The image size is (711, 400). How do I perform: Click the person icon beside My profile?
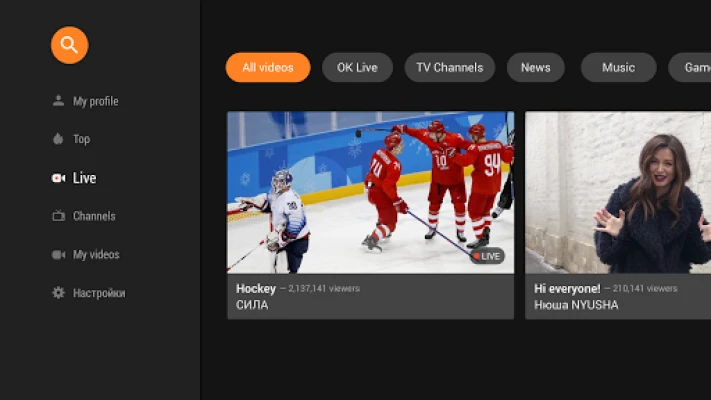58,101
